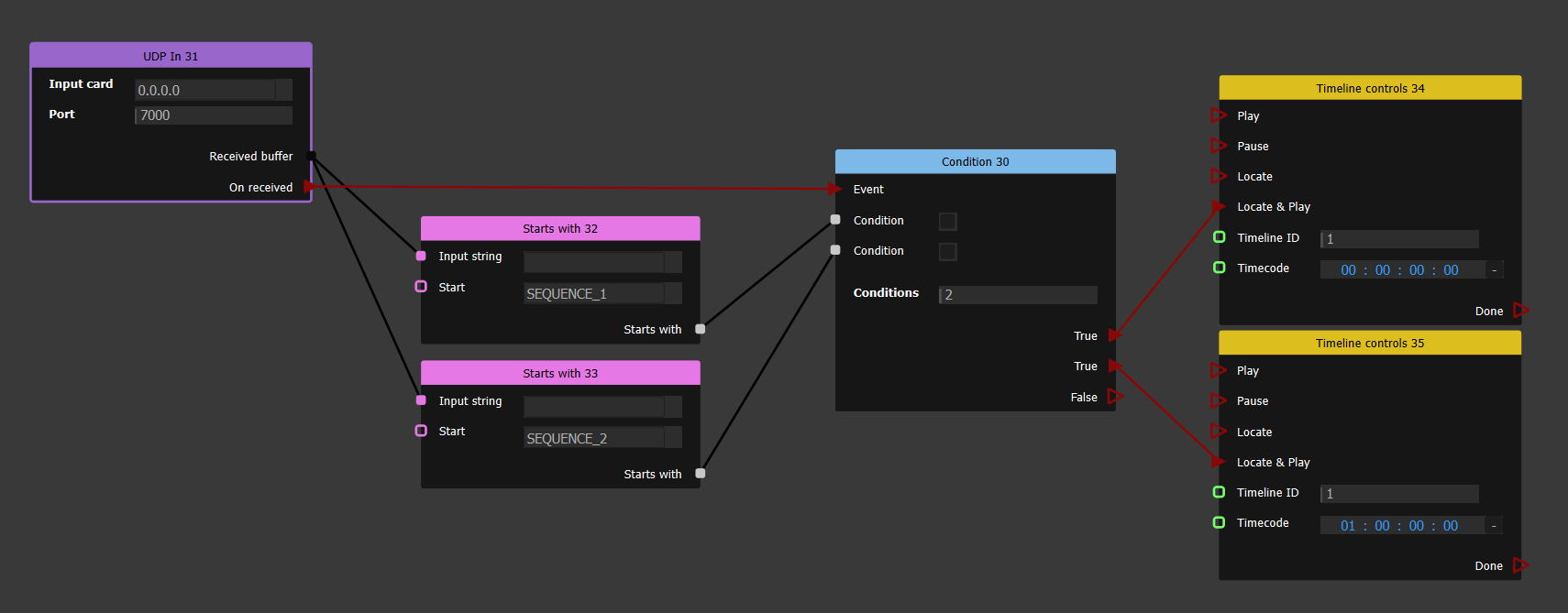This screenshot has height=613, width=1568.
Task: Click the Pause input pin on Timeline controls 35
Action: point(1219,401)
